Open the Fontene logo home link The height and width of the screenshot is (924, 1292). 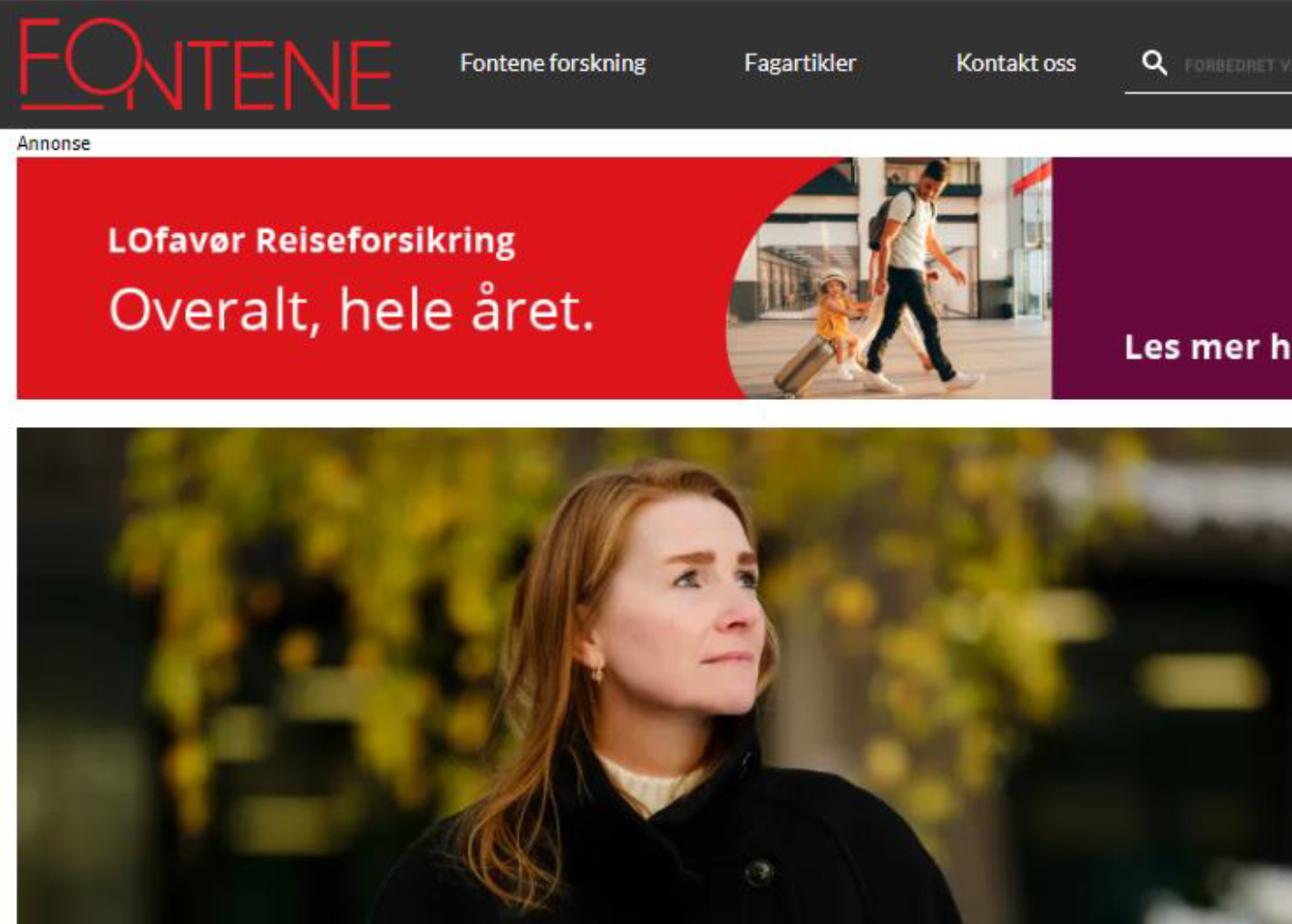pyautogui.click(x=206, y=64)
